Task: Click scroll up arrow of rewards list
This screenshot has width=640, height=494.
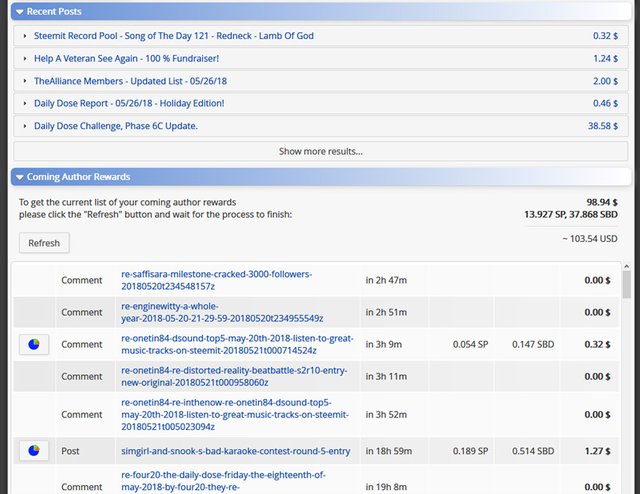Action: pos(627,266)
